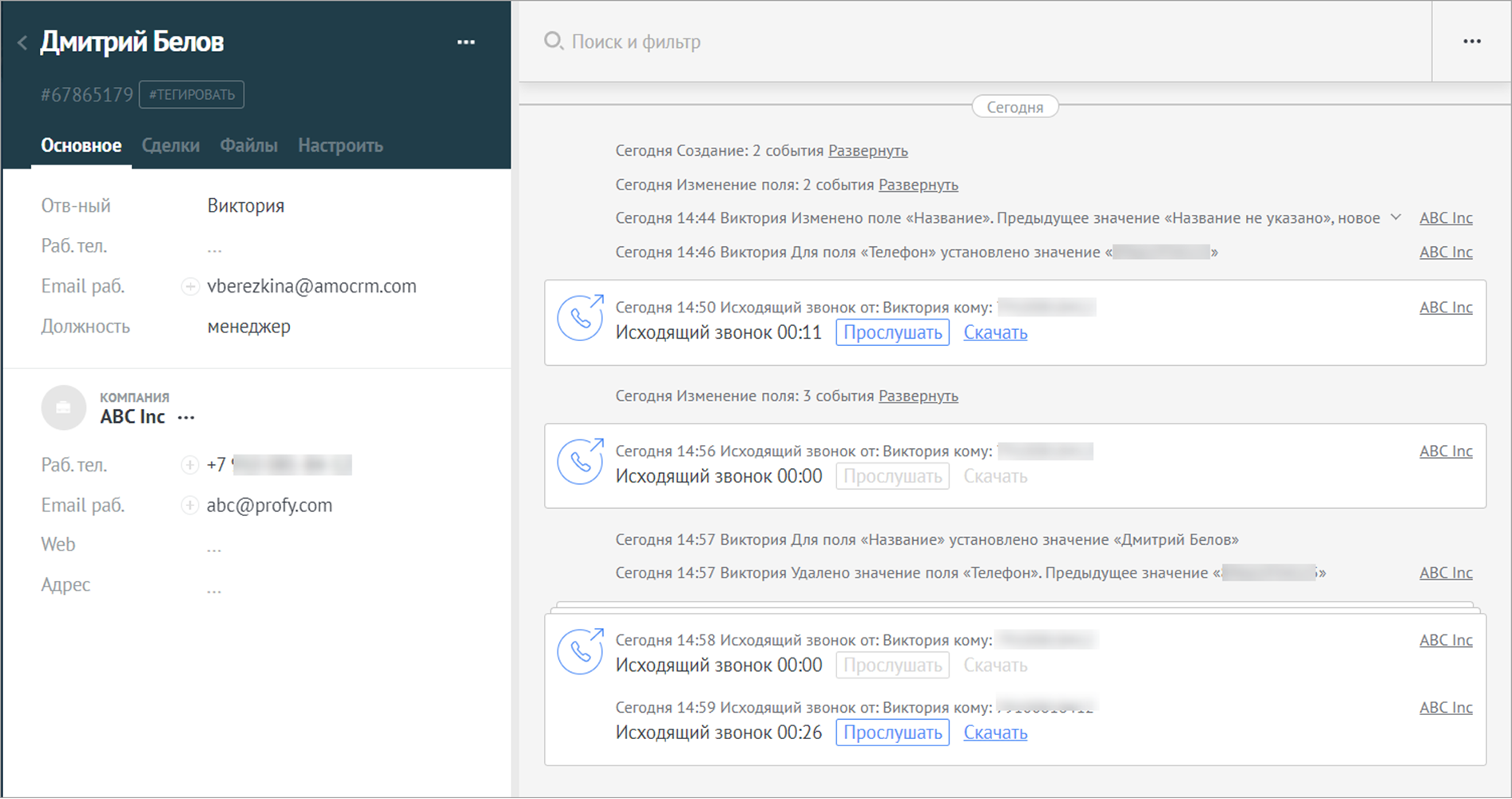Click outgoing call icon for 14:58 call
The image size is (1512, 799).
click(x=580, y=650)
